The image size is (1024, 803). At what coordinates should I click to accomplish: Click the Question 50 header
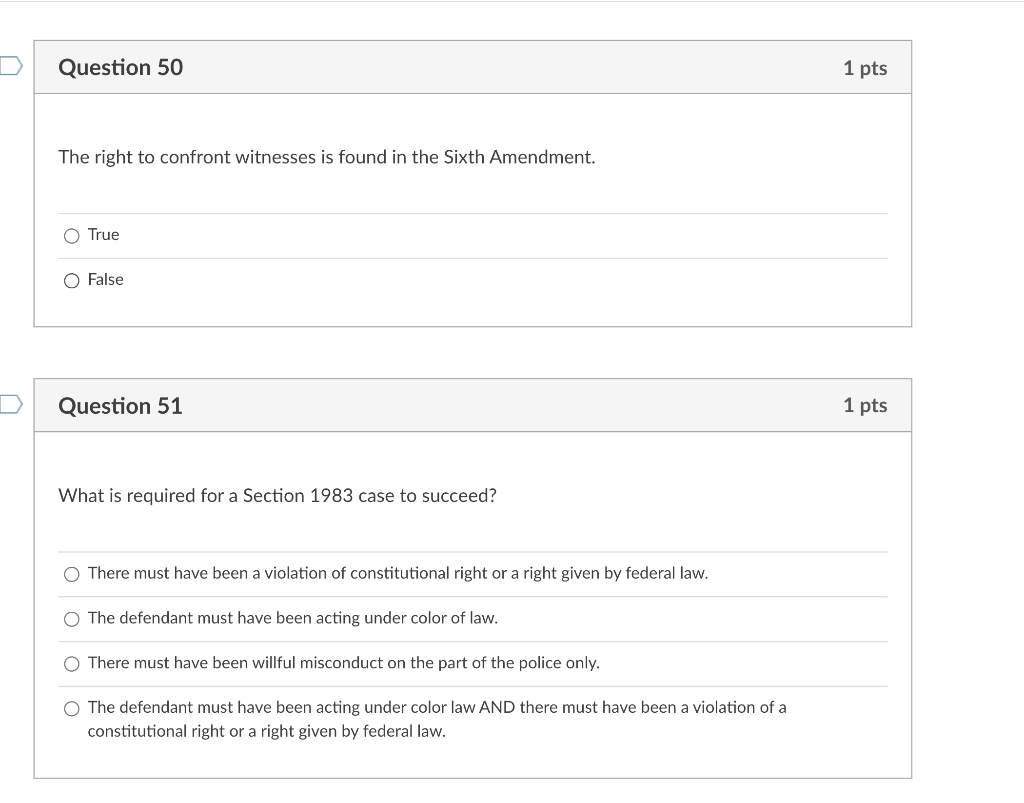120,67
